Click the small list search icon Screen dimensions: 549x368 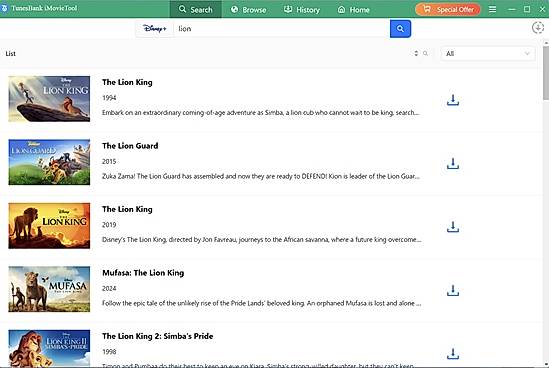tap(425, 53)
